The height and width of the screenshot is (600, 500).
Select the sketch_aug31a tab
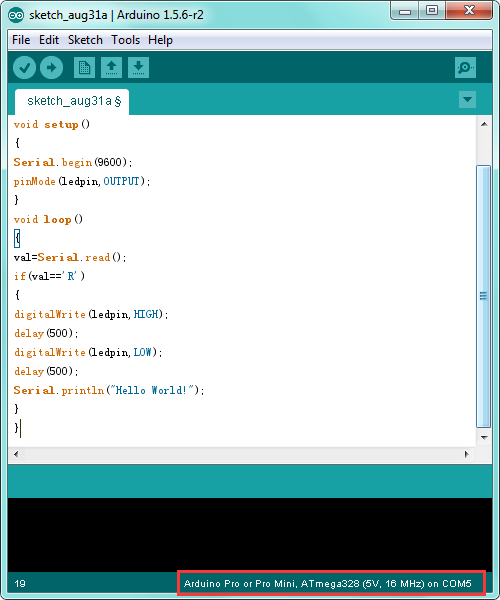point(72,101)
